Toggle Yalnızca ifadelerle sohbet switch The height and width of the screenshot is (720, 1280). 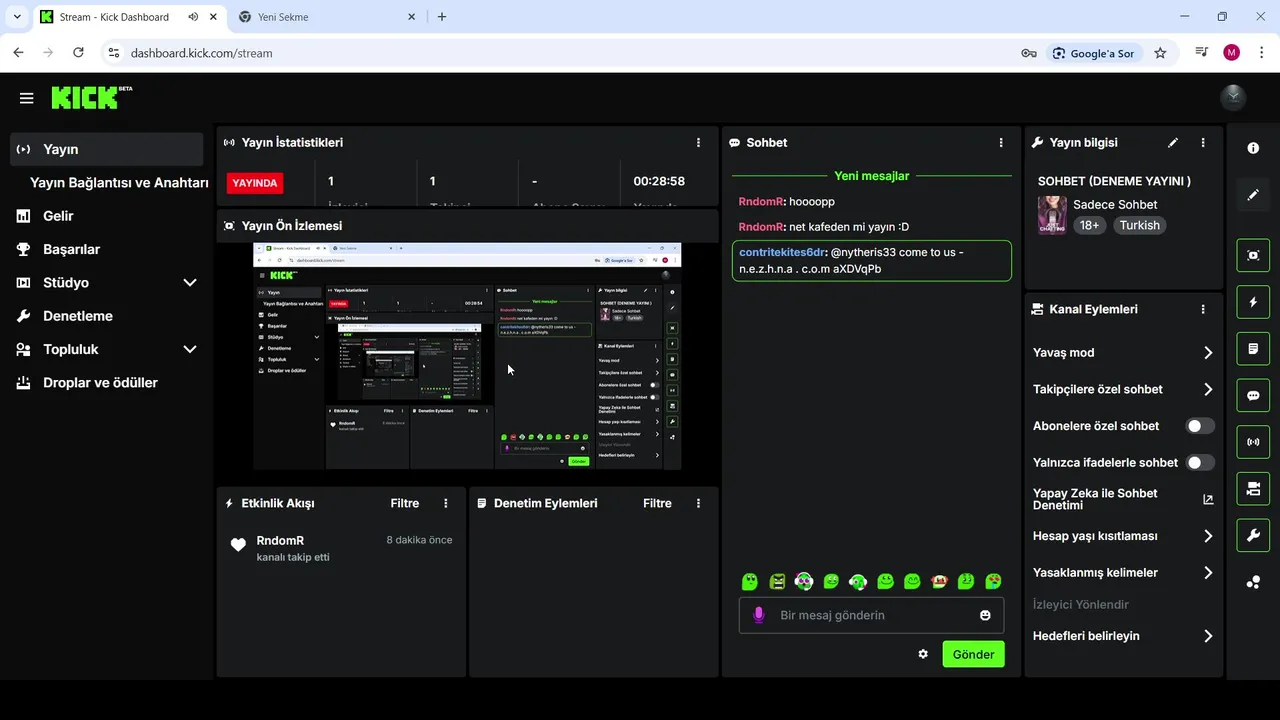[x=1200, y=463]
